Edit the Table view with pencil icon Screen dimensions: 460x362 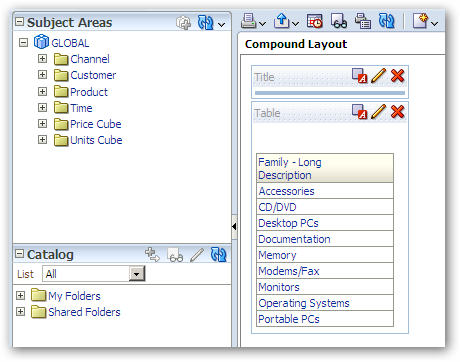coord(378,111)
